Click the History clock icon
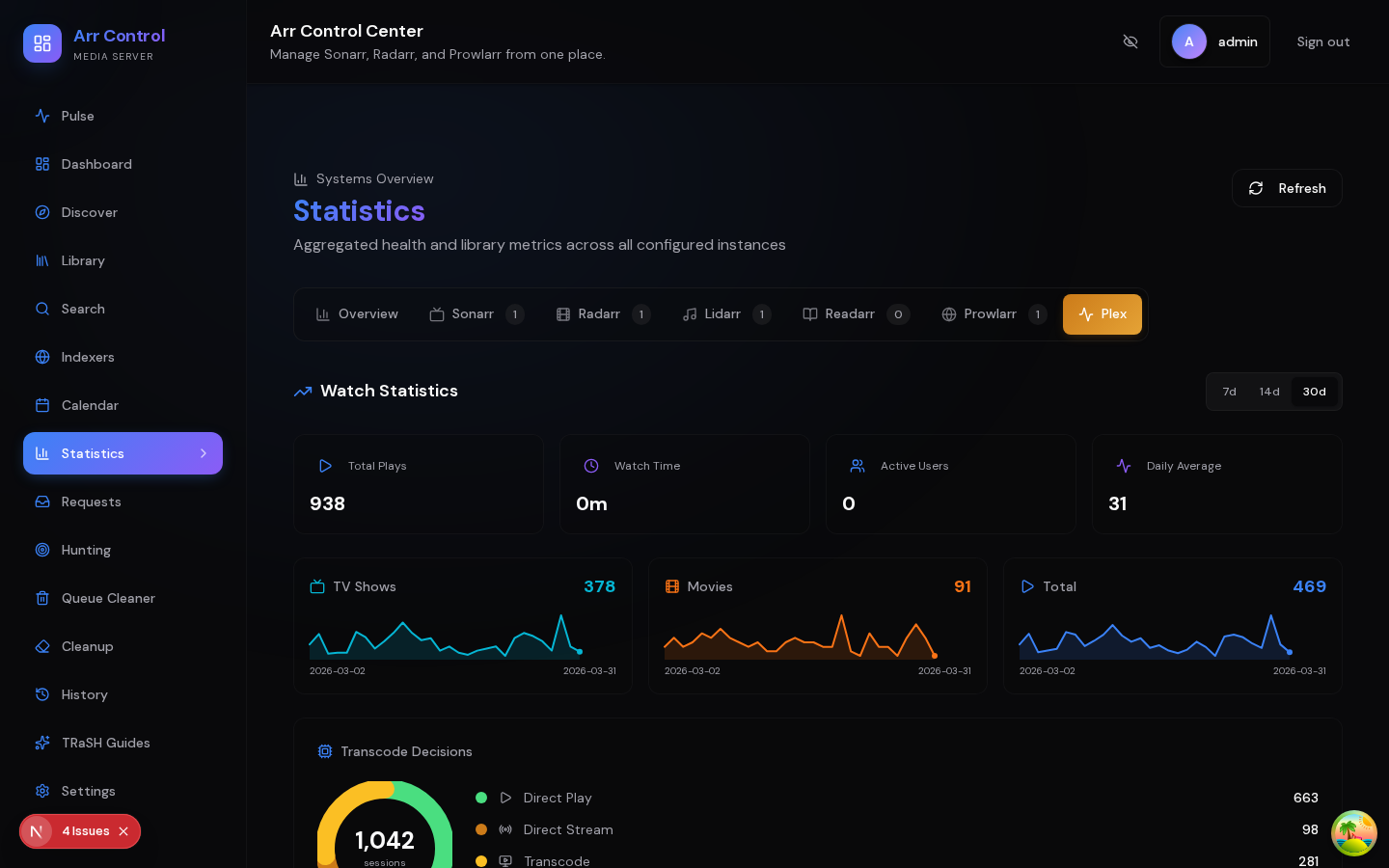Image resolution: width=1389 pixels, height=868 pixels. pyautogui.click(x=42, y=694)
